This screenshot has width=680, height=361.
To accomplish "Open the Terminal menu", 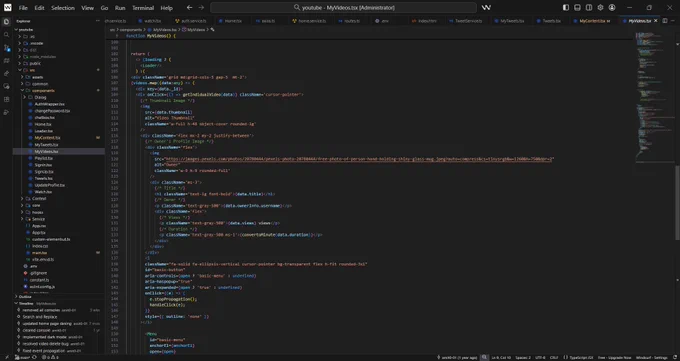I will click(x=143, y=8).
